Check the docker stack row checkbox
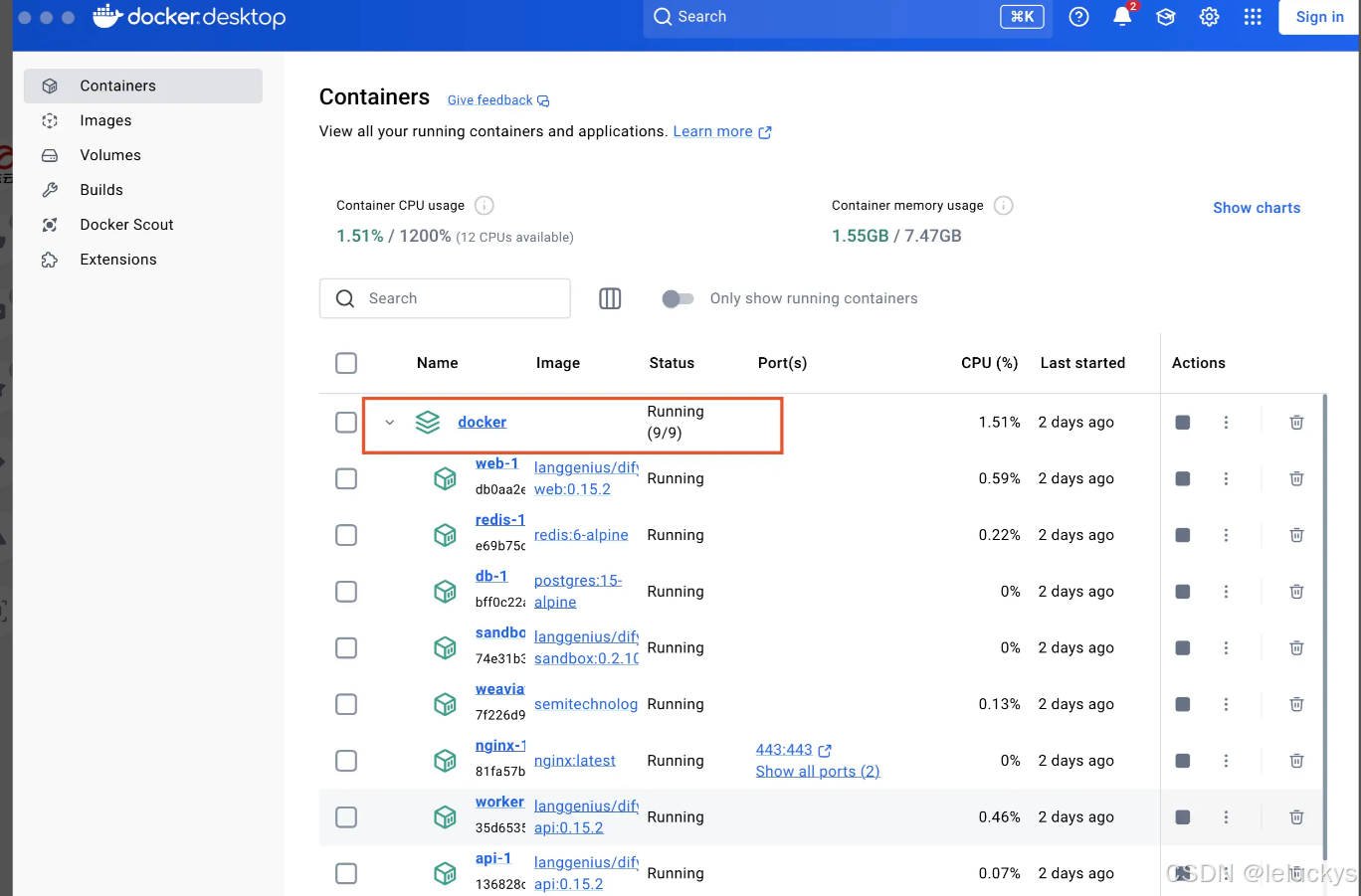The width and height of the screenshot is (1361, 896). click(346, 423)
